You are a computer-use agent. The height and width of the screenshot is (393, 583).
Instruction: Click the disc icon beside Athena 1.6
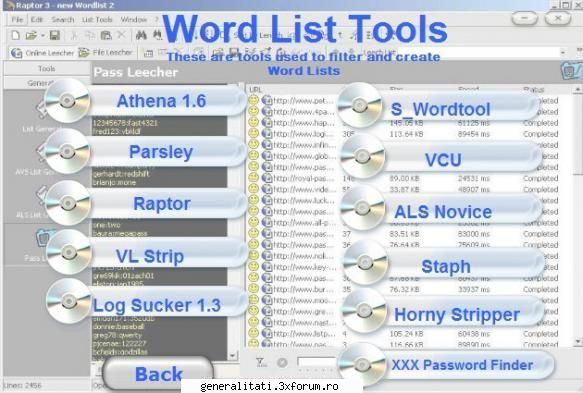(x=67, y=101)
